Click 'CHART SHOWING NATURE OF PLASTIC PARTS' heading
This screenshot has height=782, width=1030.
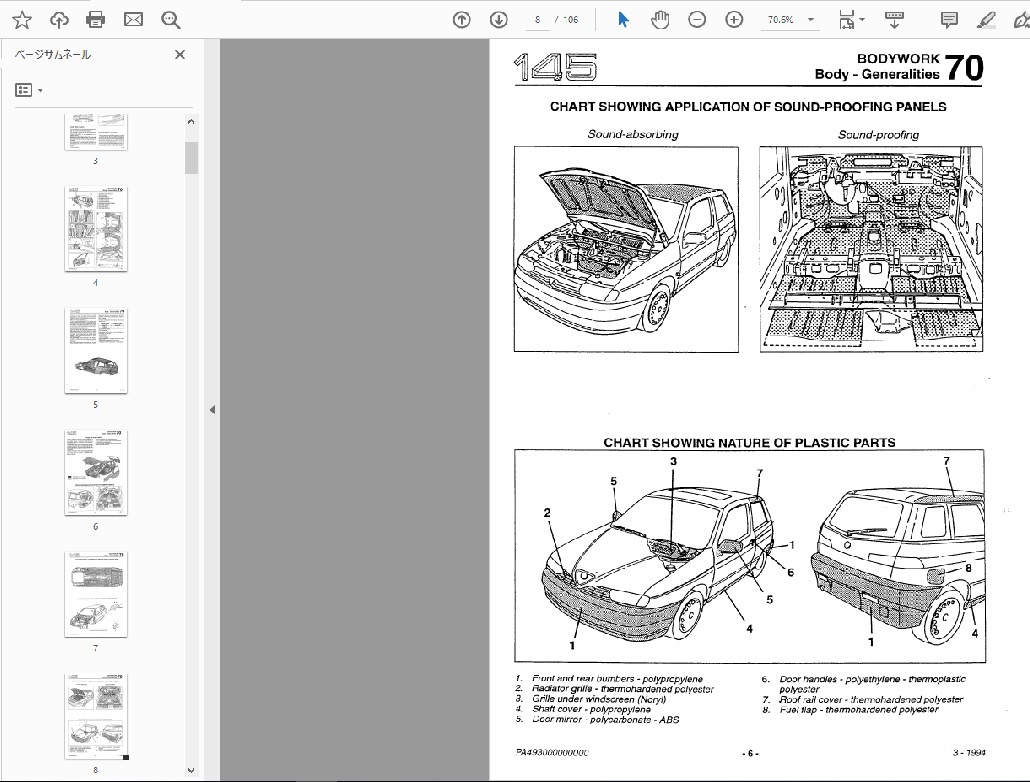point(750,442)
